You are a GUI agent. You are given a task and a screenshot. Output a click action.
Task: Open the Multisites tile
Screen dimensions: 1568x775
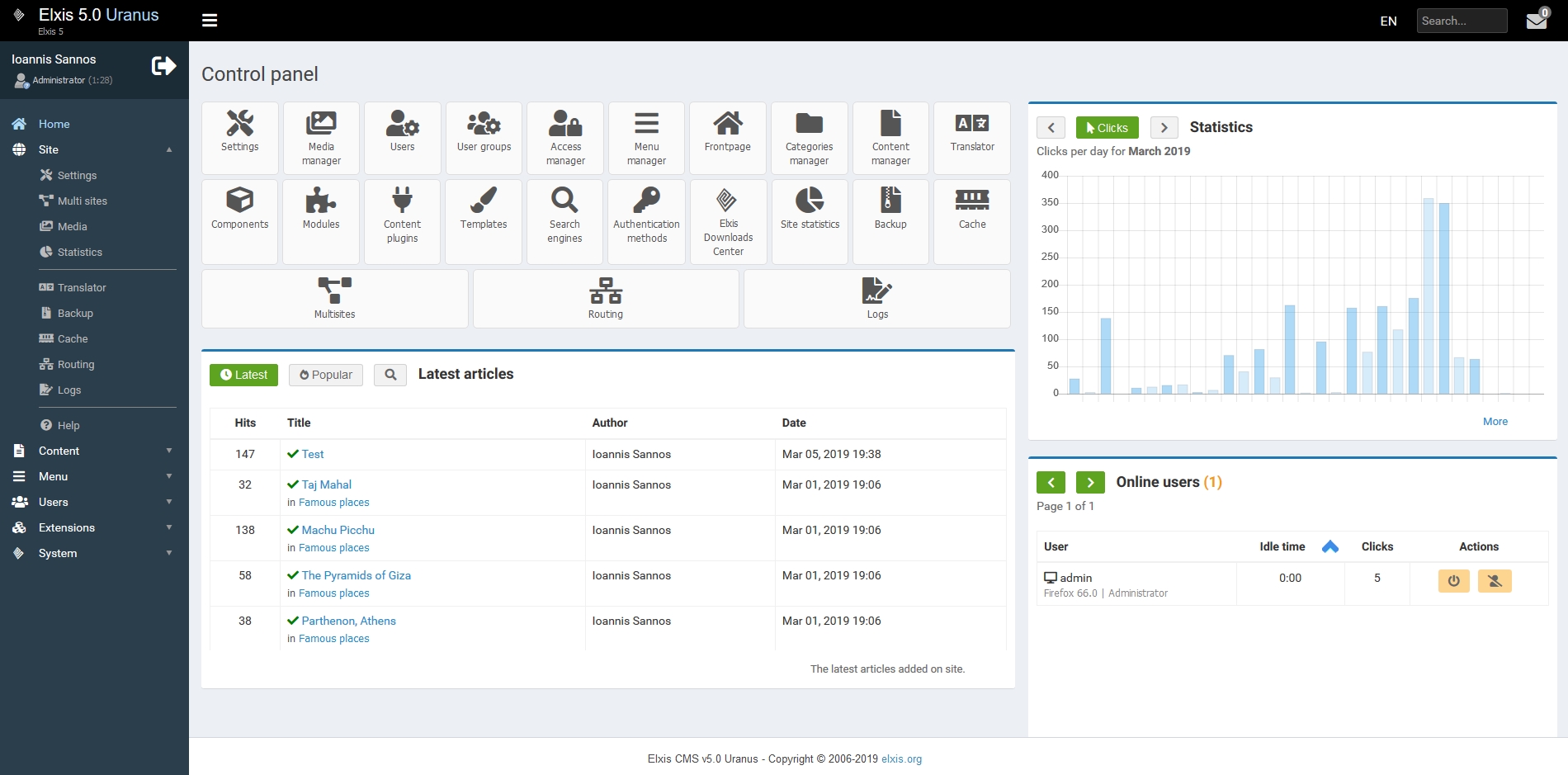pyautogui.click(x=334, y=299)
